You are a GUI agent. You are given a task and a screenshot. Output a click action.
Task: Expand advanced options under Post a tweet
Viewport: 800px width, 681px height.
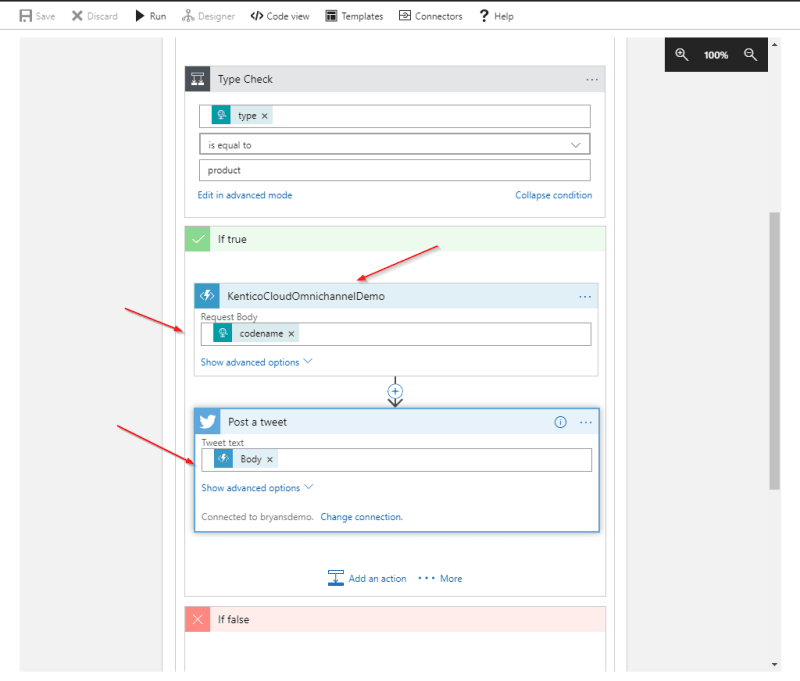click(x=257, y=488)
